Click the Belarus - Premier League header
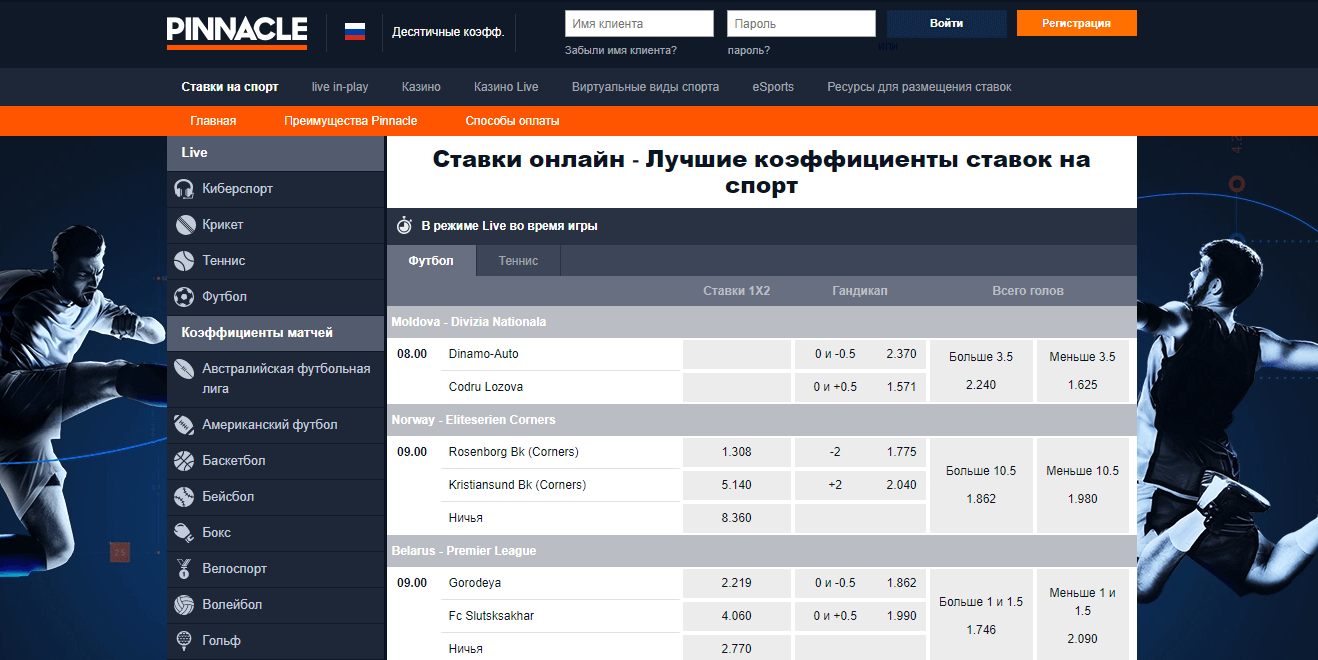Viewport: 1318px width, 660px height. pyautogui.click(x=762, y=551)
